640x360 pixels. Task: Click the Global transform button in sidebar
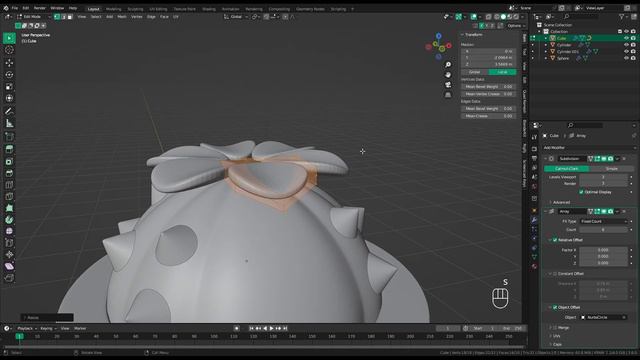[x=475, y=72]
